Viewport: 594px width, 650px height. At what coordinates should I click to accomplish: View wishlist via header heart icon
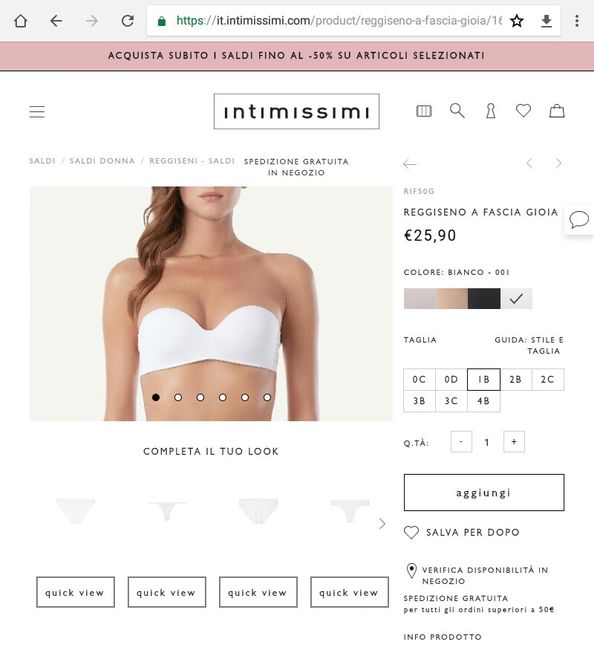[523, 111]
